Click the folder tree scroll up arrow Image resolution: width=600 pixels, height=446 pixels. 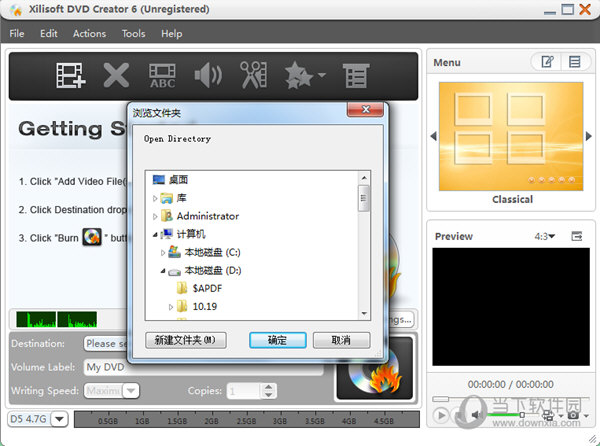364,178
